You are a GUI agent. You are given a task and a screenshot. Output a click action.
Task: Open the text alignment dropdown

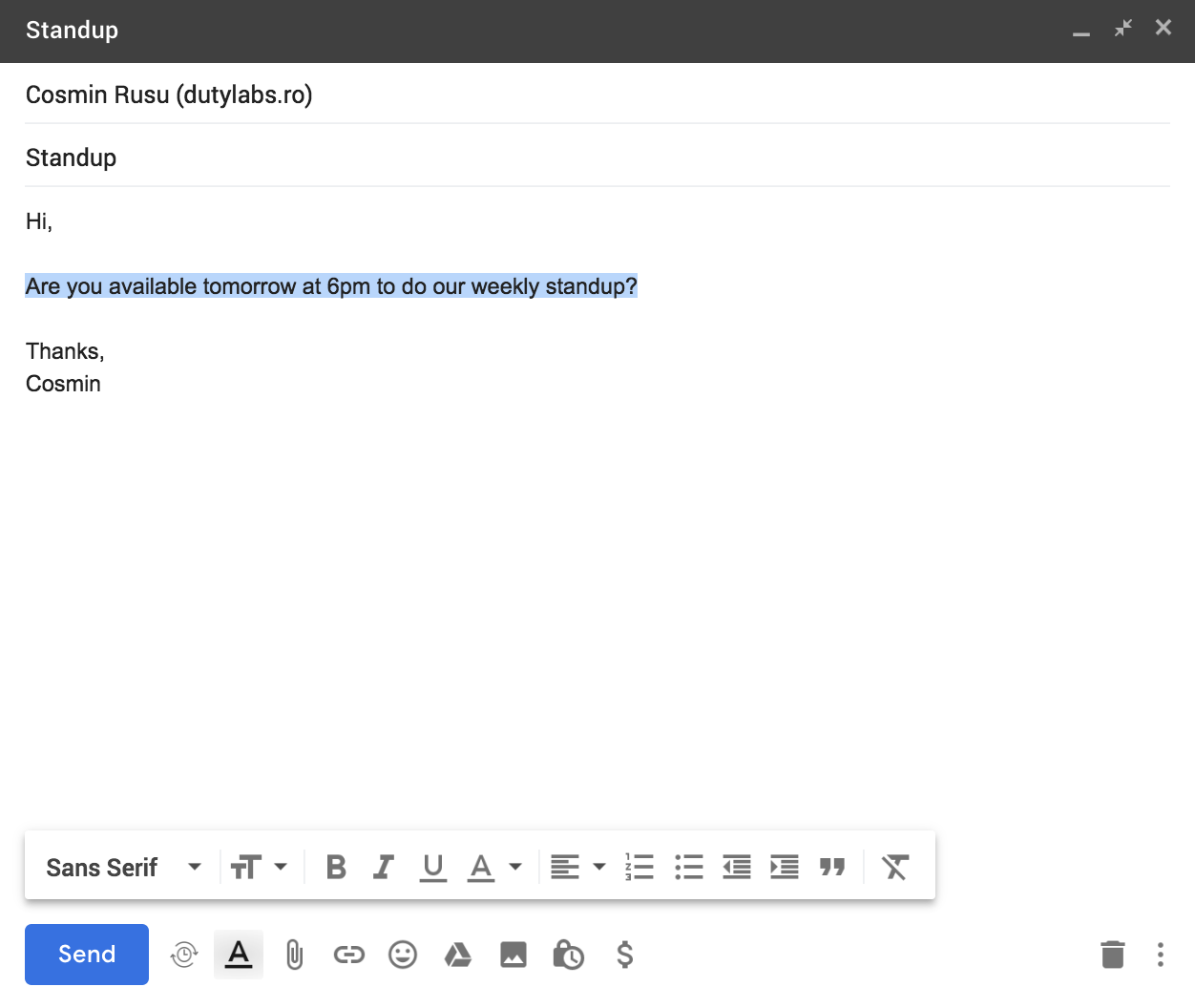coord(578,867)
